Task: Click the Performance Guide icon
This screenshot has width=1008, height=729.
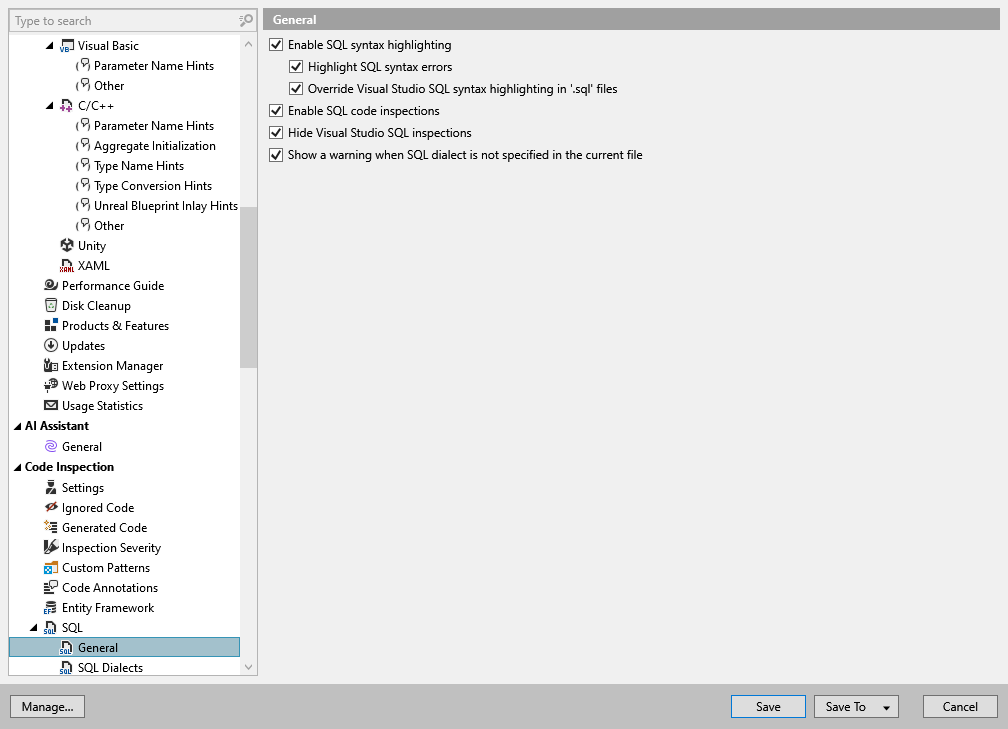Action: pyautogui.click(x=50, y=285)
